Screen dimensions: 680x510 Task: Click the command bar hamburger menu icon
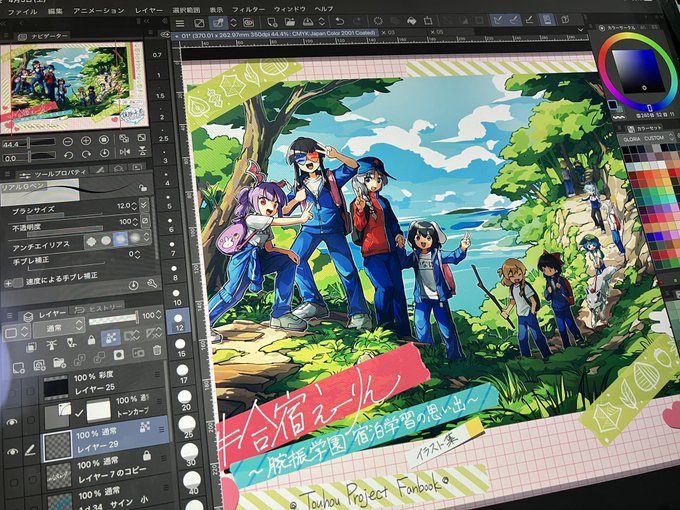(x=180, y=23)
